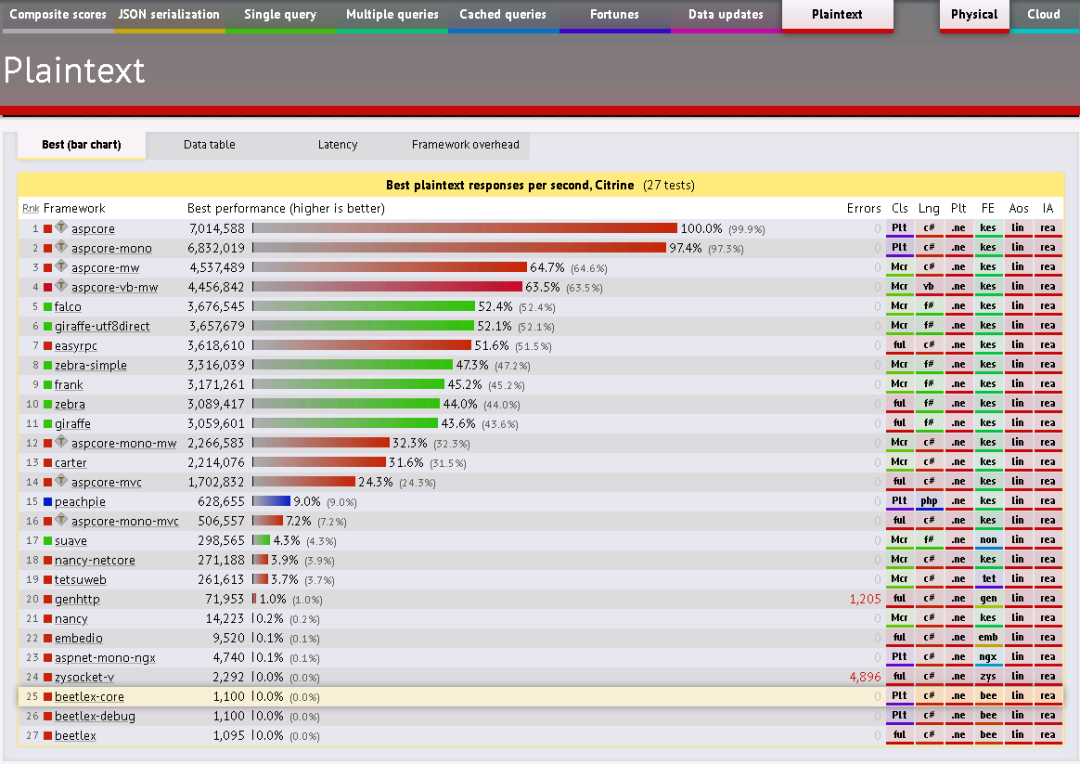Viewport: 1080px width, 764px height.
Task: Click the 4,896 errors value for zysocket-v
Action: point(865,677)
